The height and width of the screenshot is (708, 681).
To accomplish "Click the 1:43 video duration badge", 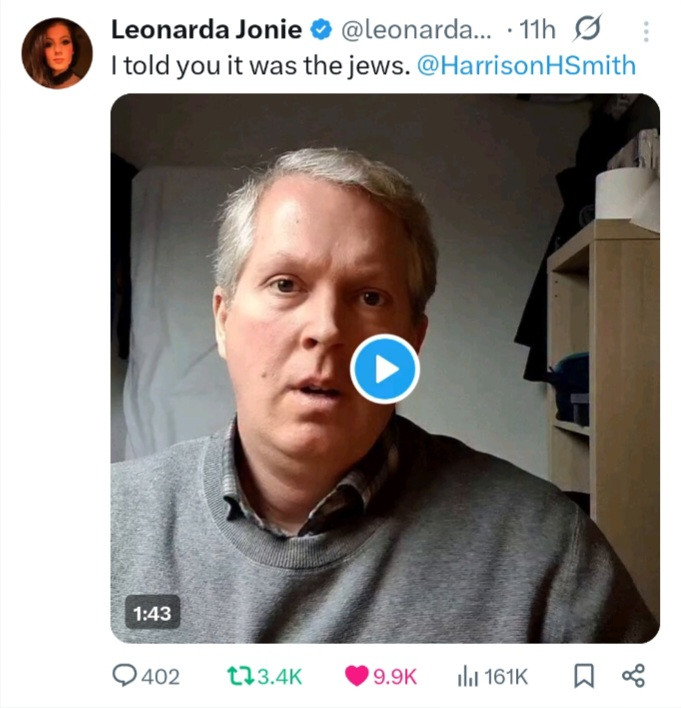I will [152, 613].
